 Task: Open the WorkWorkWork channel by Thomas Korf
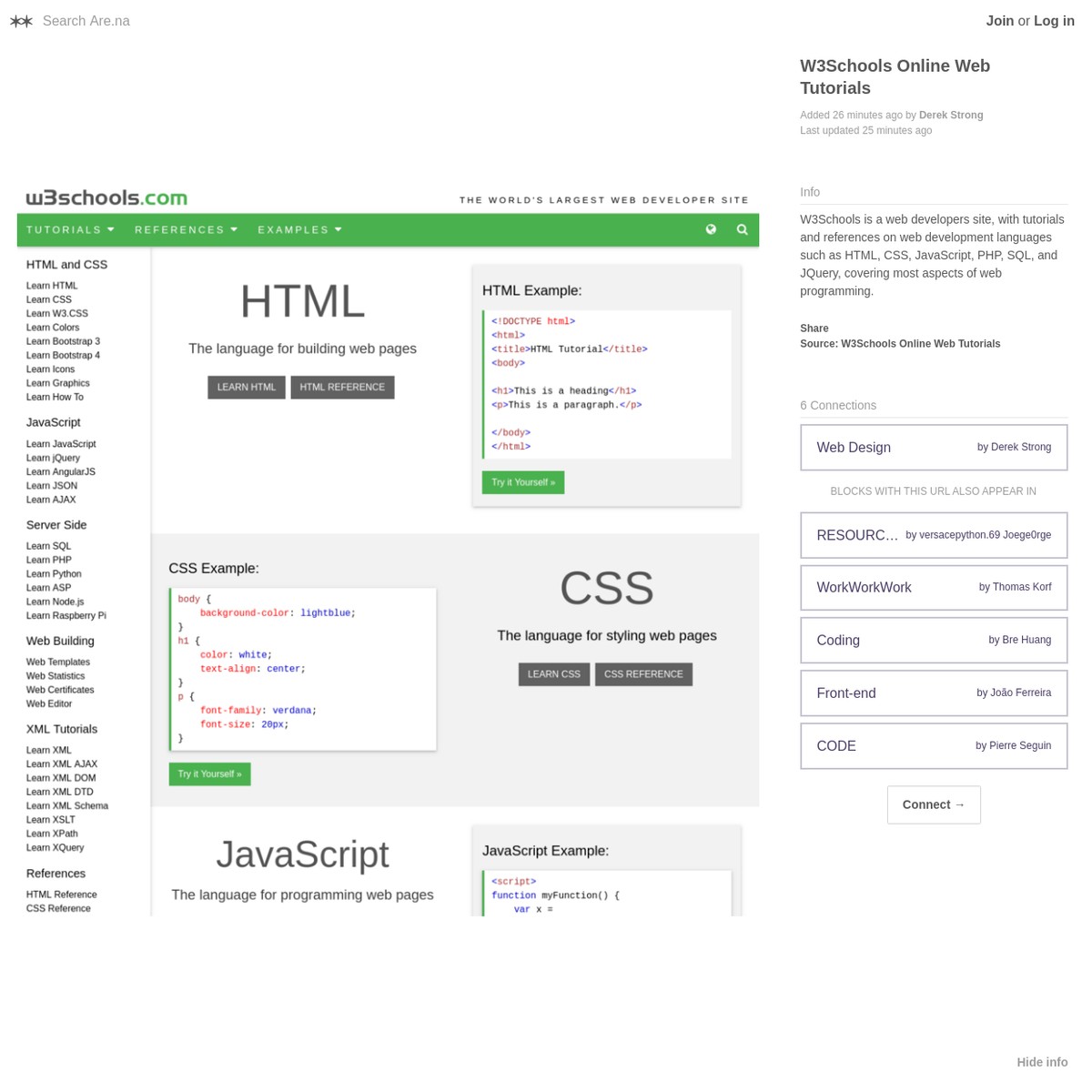(x=933, y=588)
